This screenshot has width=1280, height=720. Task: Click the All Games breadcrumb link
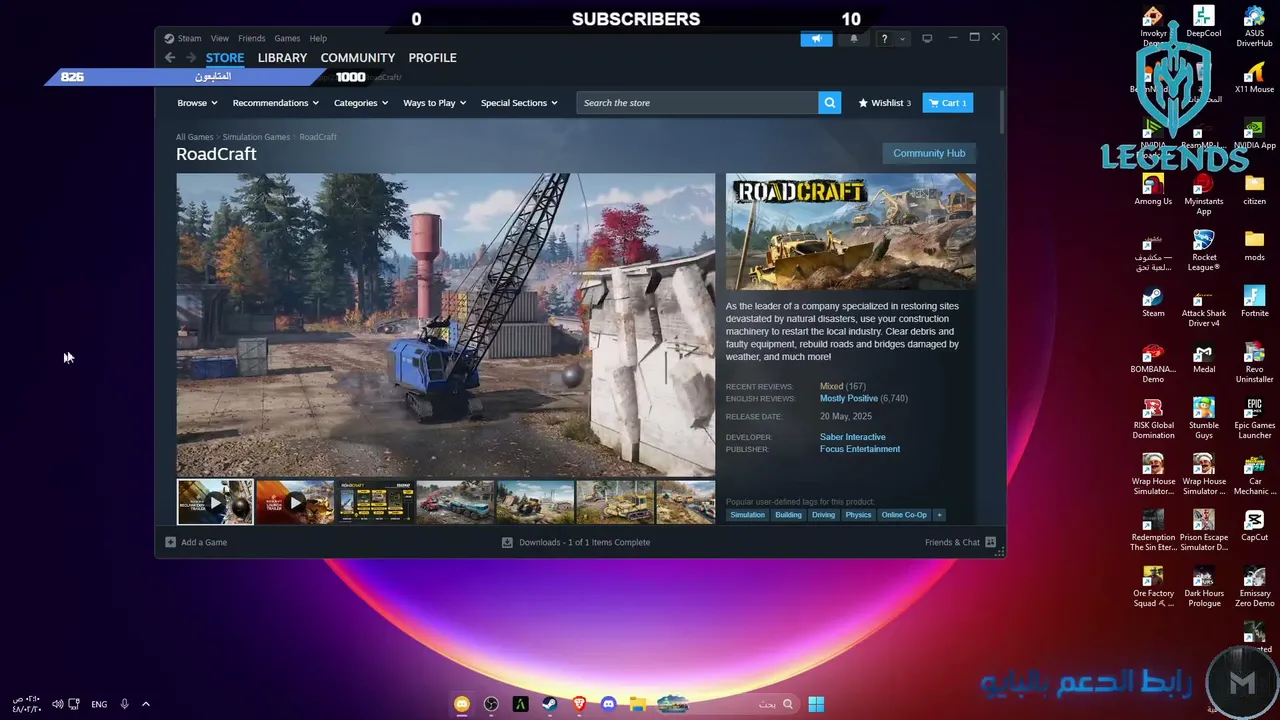pos(195,137)
